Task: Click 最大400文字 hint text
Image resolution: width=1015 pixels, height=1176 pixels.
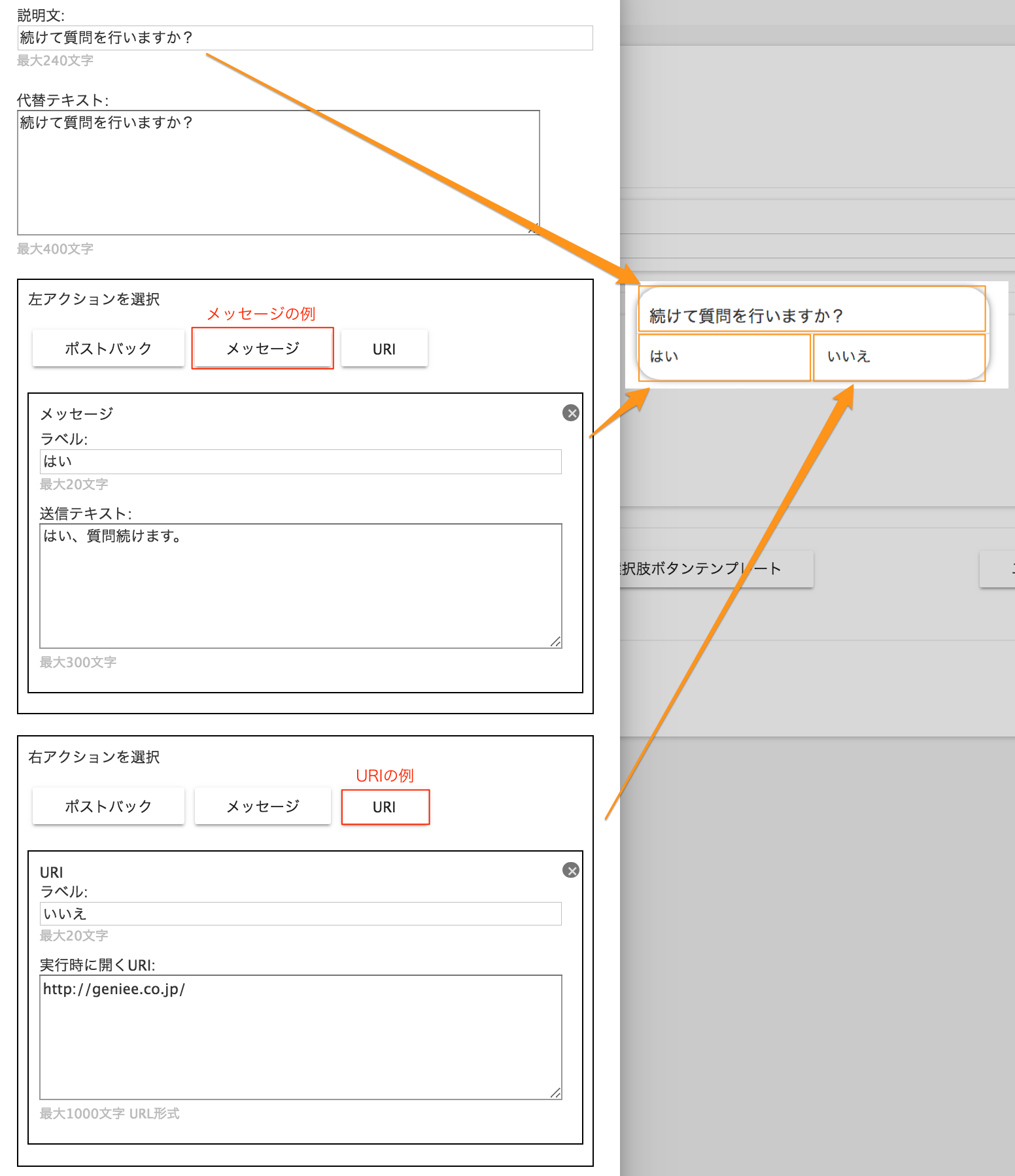Action: pos(55,249)
